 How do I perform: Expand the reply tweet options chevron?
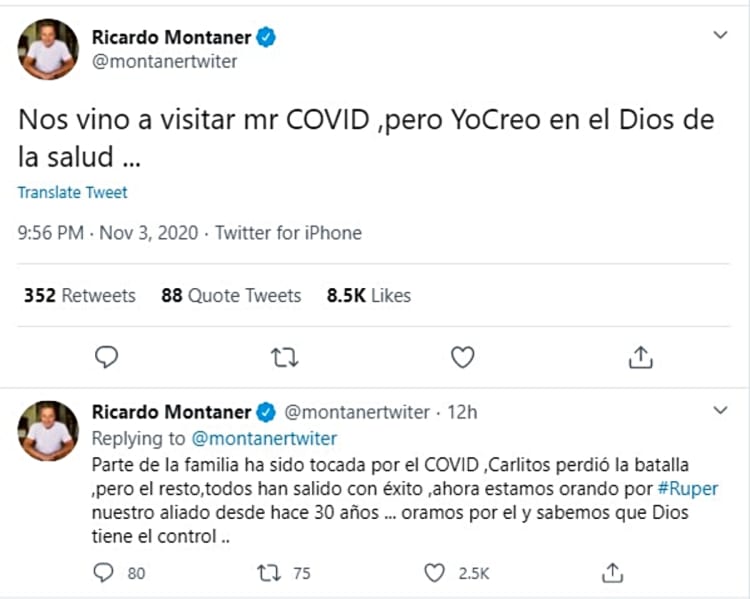720,411
